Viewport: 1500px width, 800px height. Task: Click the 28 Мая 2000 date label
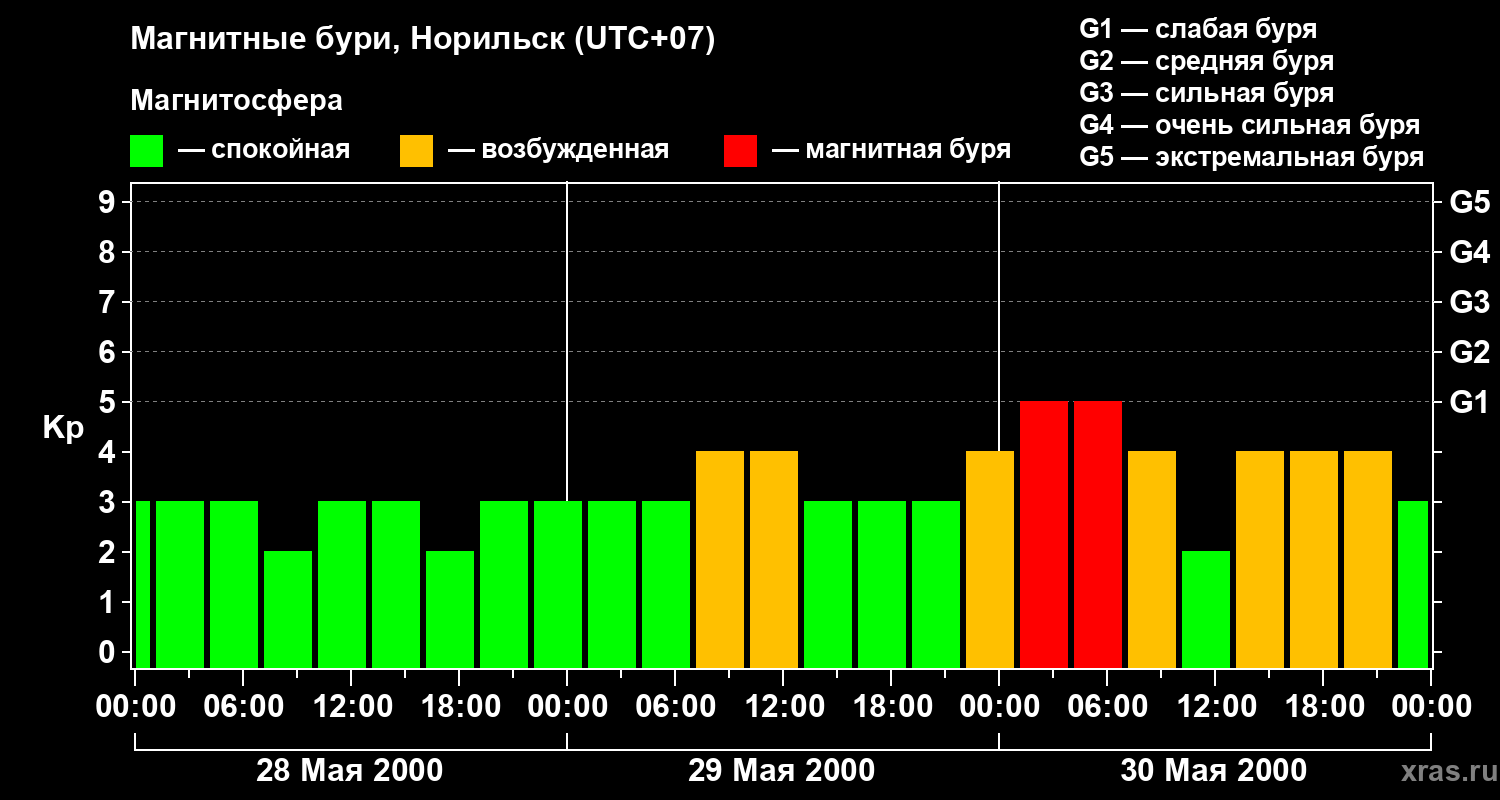click(350, 770)
